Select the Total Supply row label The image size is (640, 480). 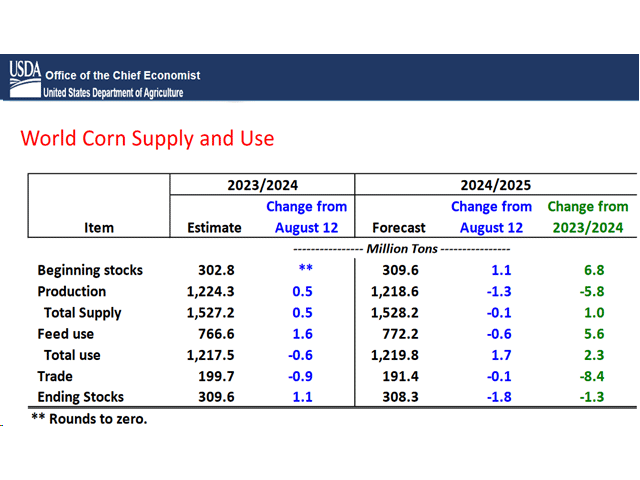pos(83,312)
